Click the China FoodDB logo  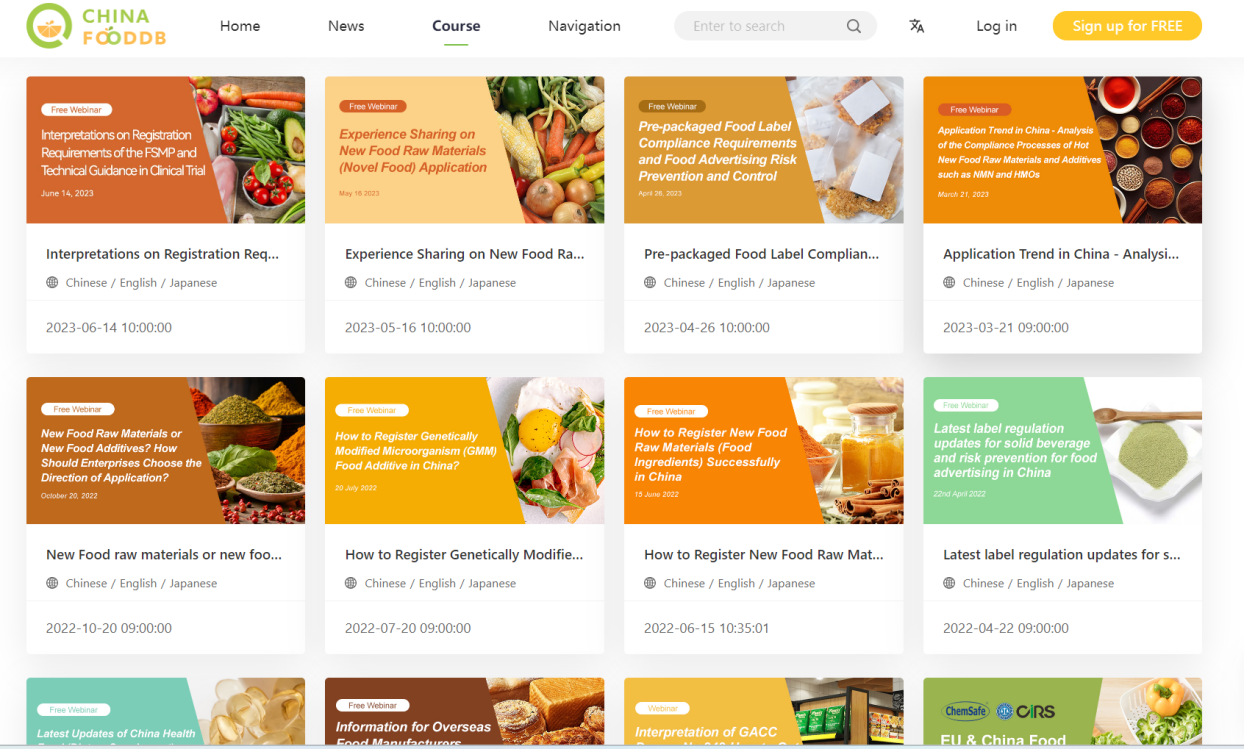coord(96,27)
